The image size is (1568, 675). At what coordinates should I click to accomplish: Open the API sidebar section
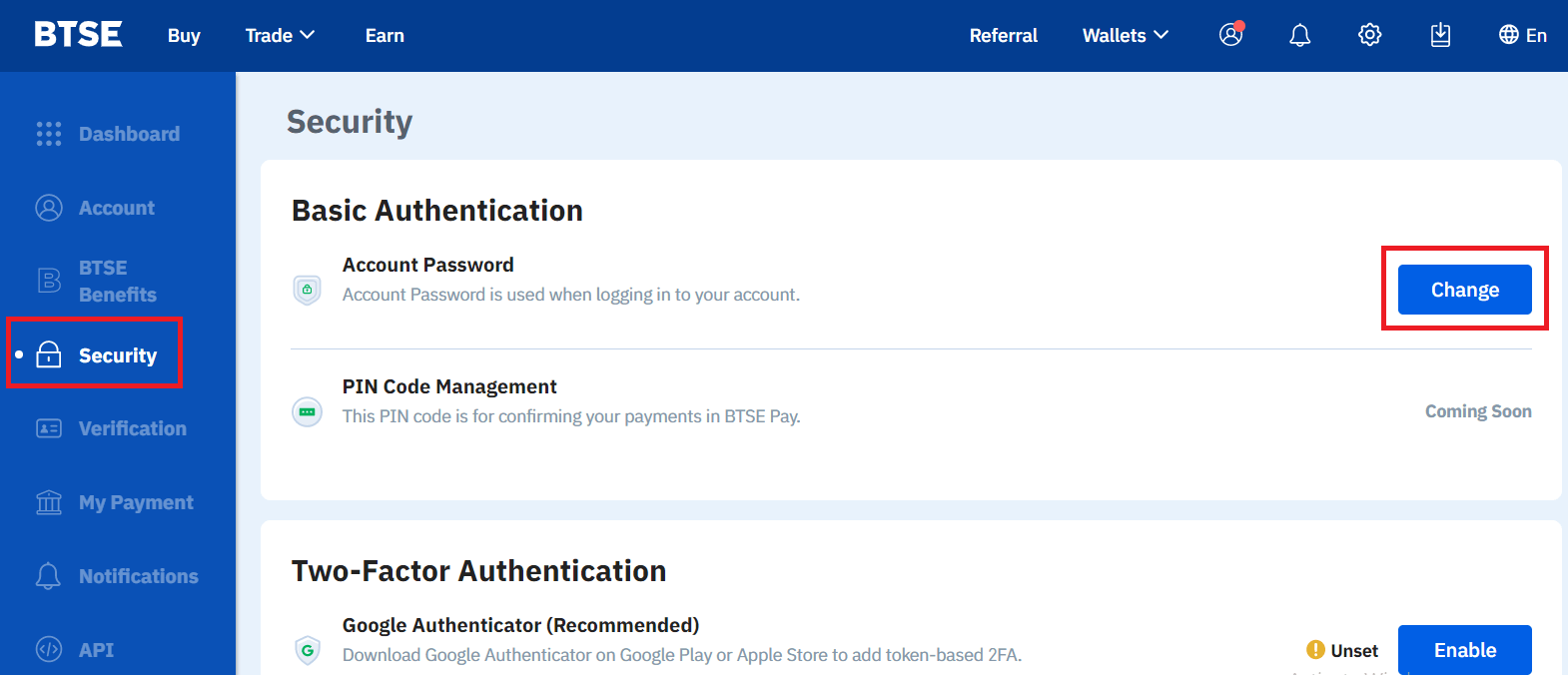click(96, 650)
